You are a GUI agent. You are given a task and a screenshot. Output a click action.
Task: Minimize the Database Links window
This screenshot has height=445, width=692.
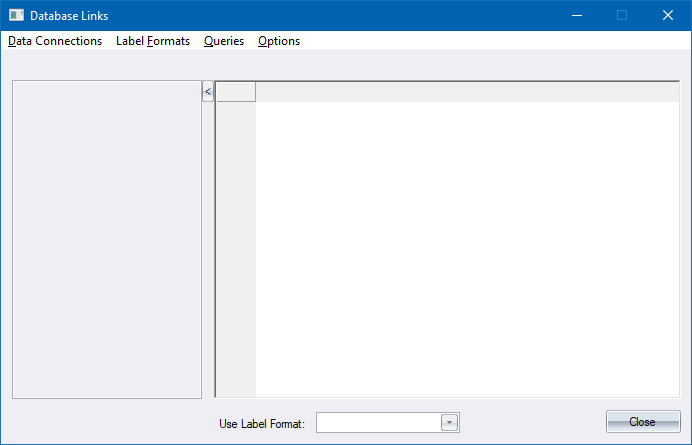(x=576, y=15)
